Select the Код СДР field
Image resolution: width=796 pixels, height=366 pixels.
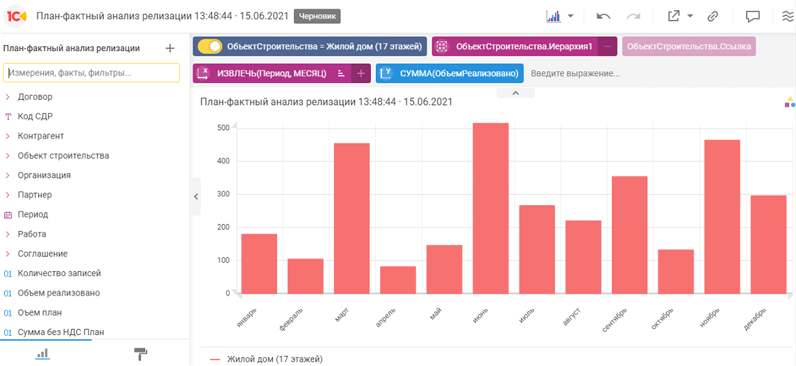tap(35, 116)
